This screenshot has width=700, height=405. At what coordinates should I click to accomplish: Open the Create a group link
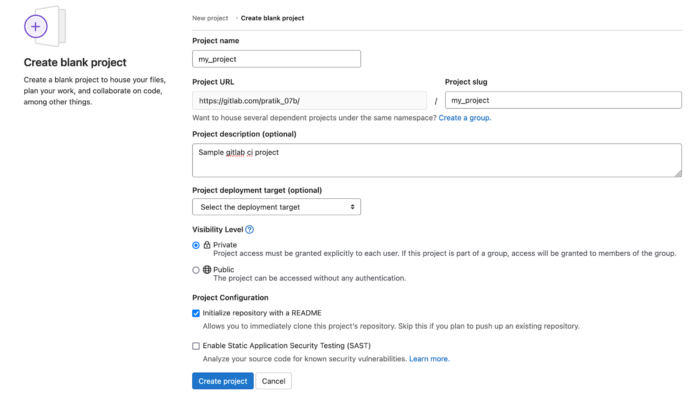[465, 118]
